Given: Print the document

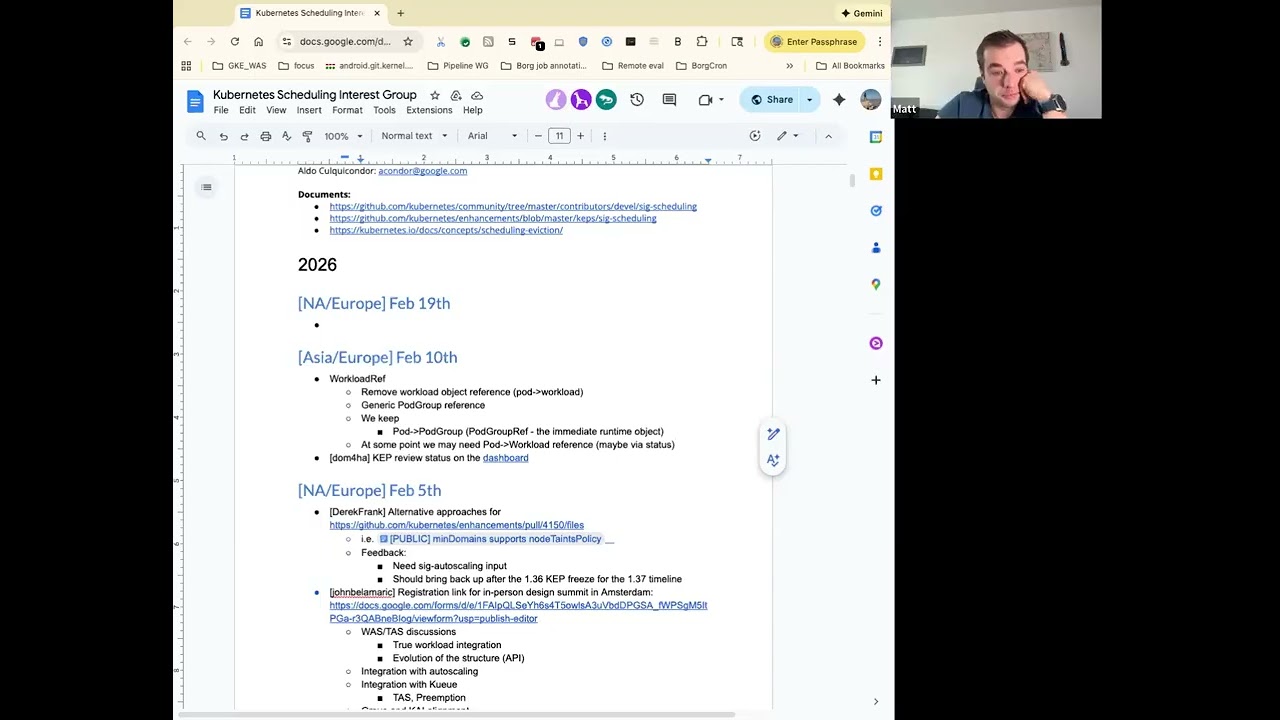Looking at the screenshot, I should point(265,136).
